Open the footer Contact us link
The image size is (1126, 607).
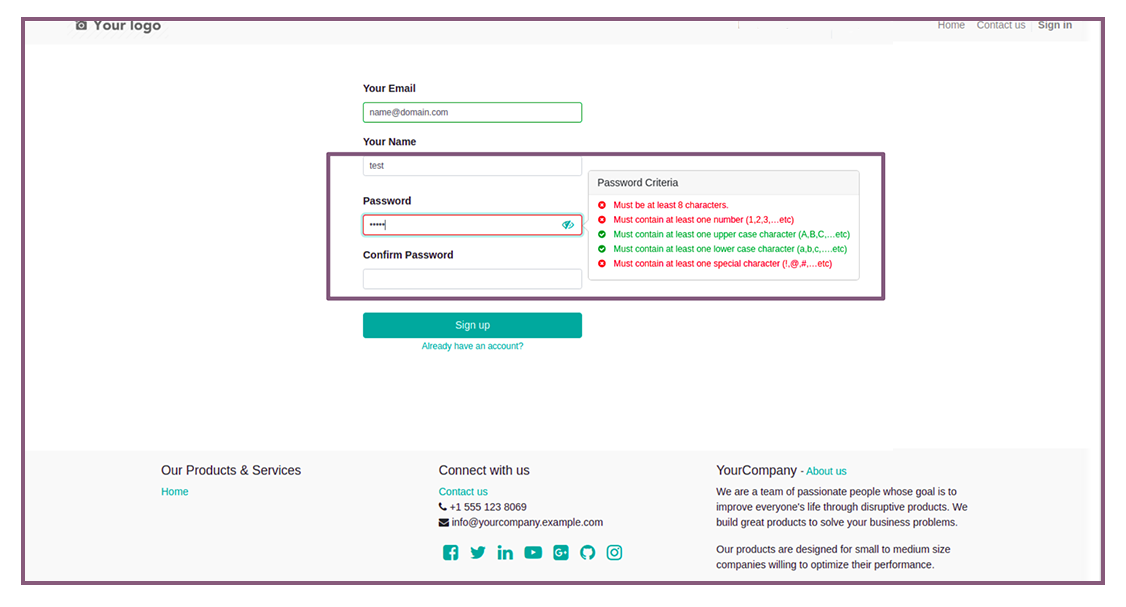click(x=463, y=491)
